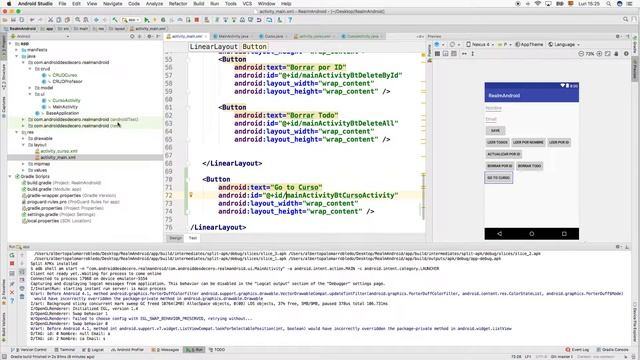Open Find with the magnifier toolbar icon
640x360 pixels.
pyautogui.click(x=78, y=20)
